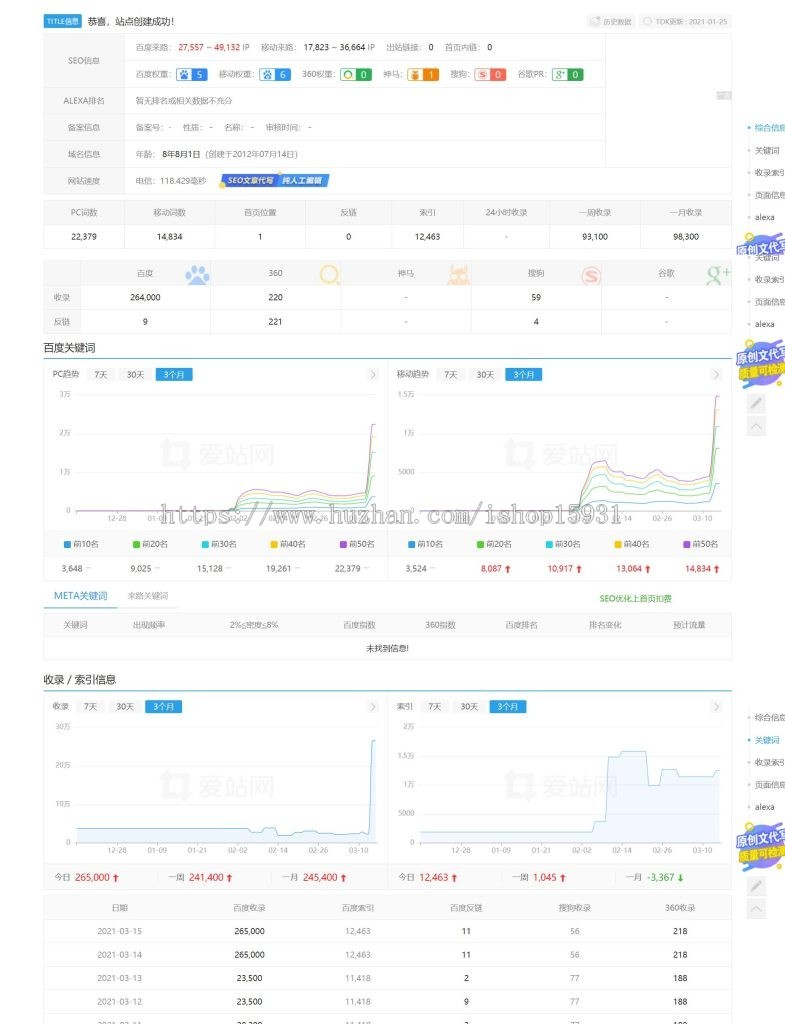The width and height of the screenshot is (785, 1024).
Task: Switch 移动趋势 chart to 7天
Action: [x=451, y=375]
